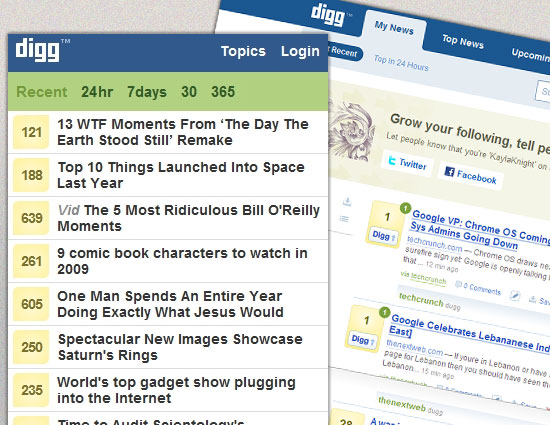Switch to Upcoming tab on desktop site
The image size is (550, 425).
530,55
